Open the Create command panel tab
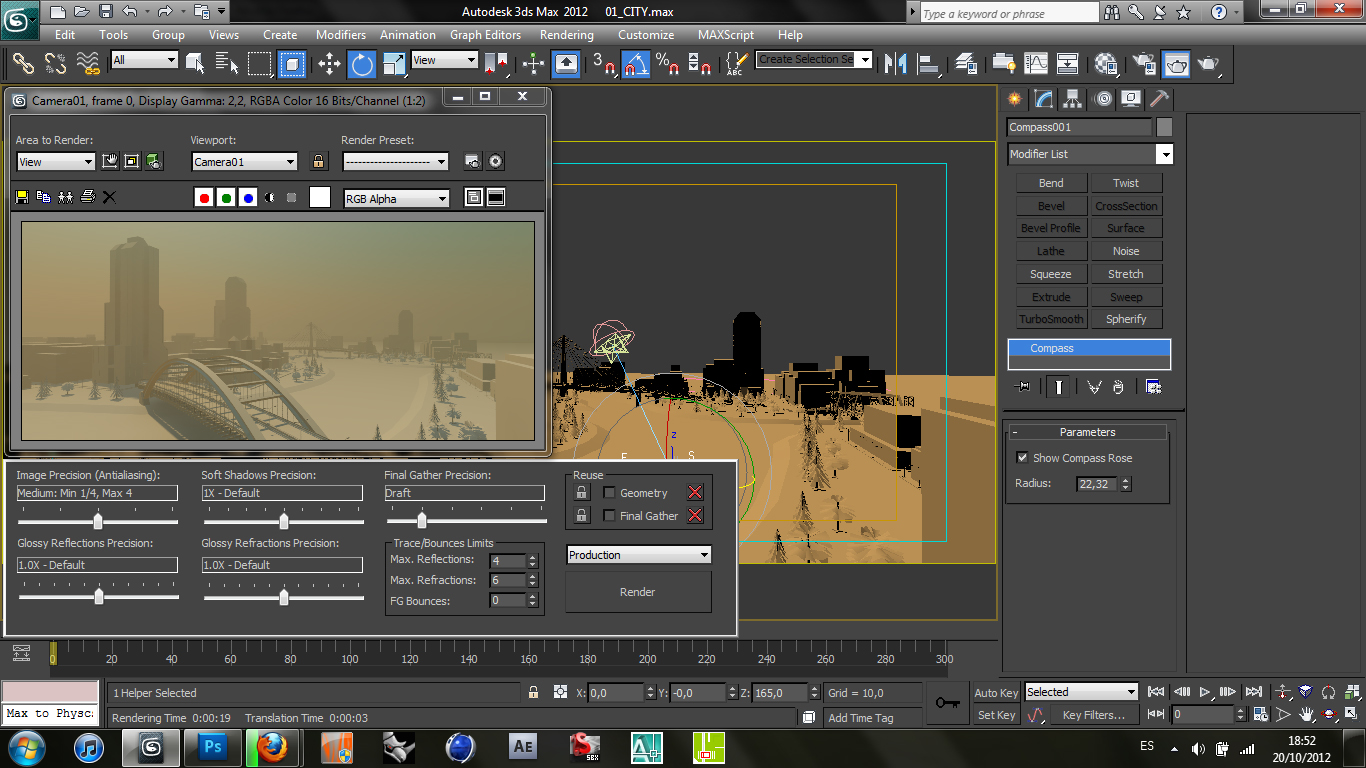The image size is (1366, 768). point(1015,99)
